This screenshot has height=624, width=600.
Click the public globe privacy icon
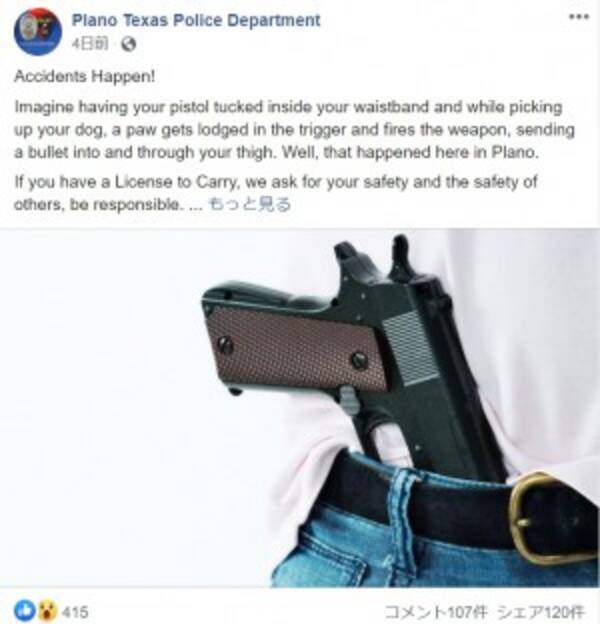(x=129, y=44)
